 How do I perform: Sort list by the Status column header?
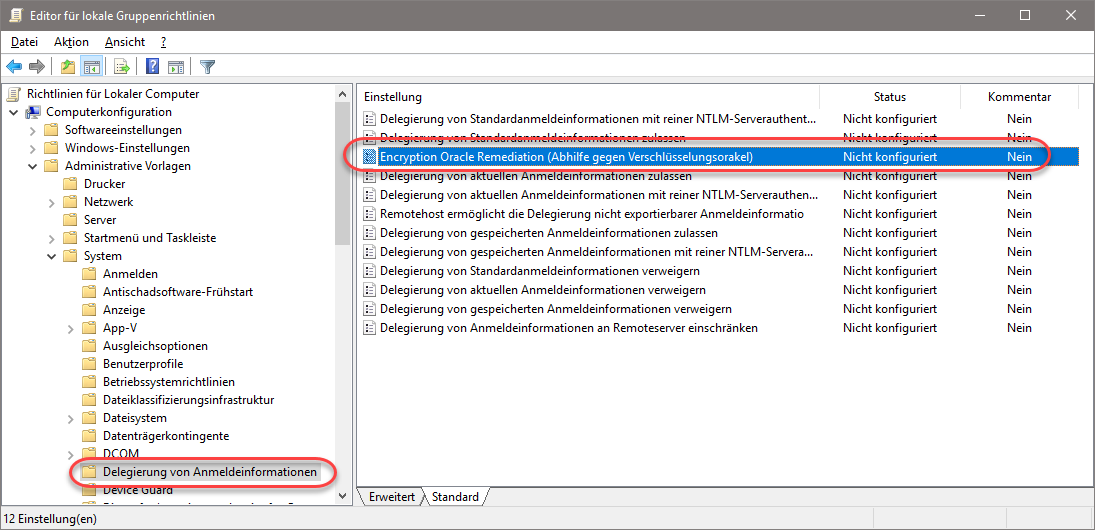[889, 97]
